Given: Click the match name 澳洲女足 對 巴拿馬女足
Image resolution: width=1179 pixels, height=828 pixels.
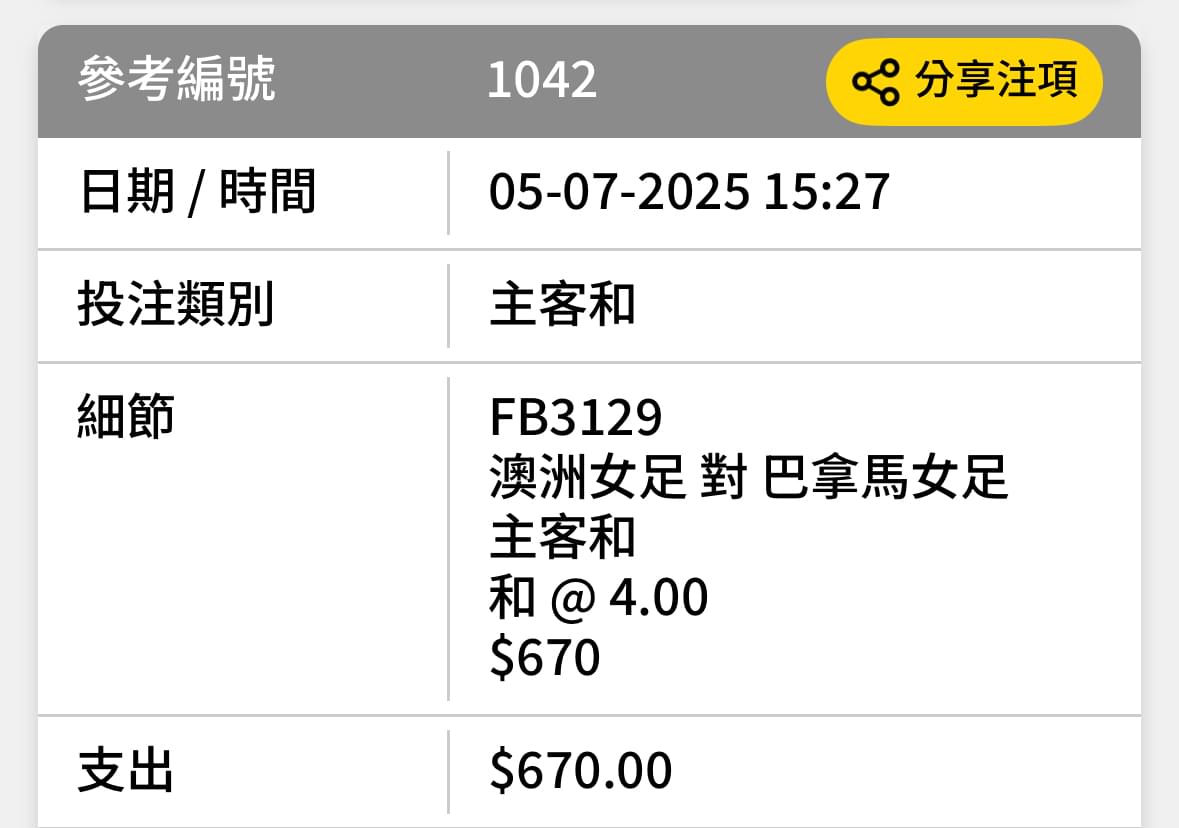Looking at the screenshot, I should [748, 478].
